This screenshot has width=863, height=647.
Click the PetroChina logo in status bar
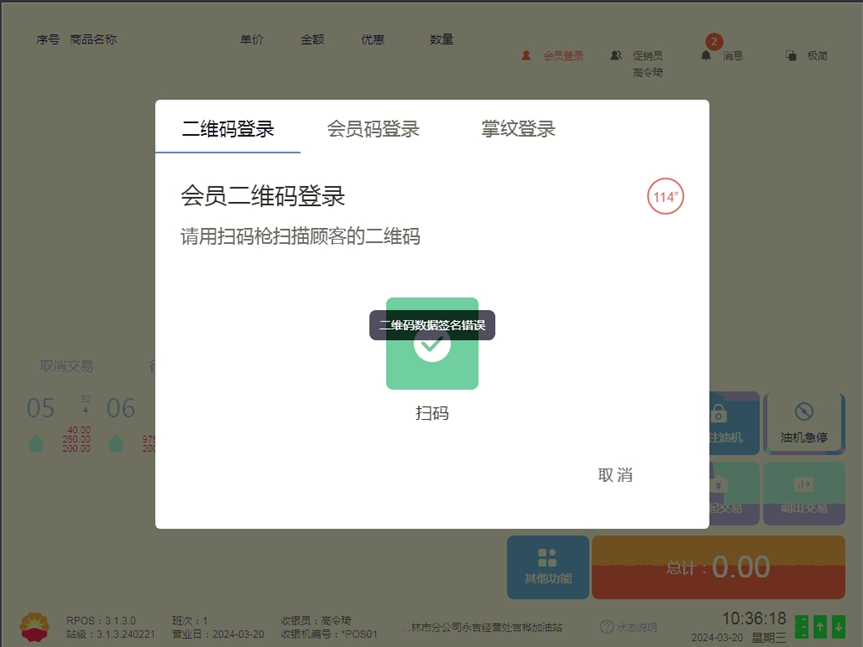[x=36, y=626]
